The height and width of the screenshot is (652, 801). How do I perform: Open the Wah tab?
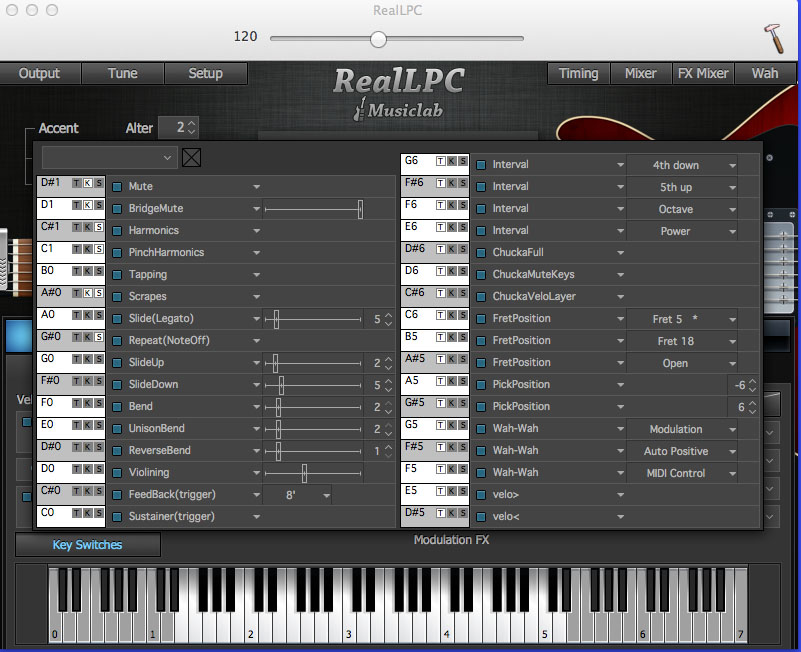point(765,74)
